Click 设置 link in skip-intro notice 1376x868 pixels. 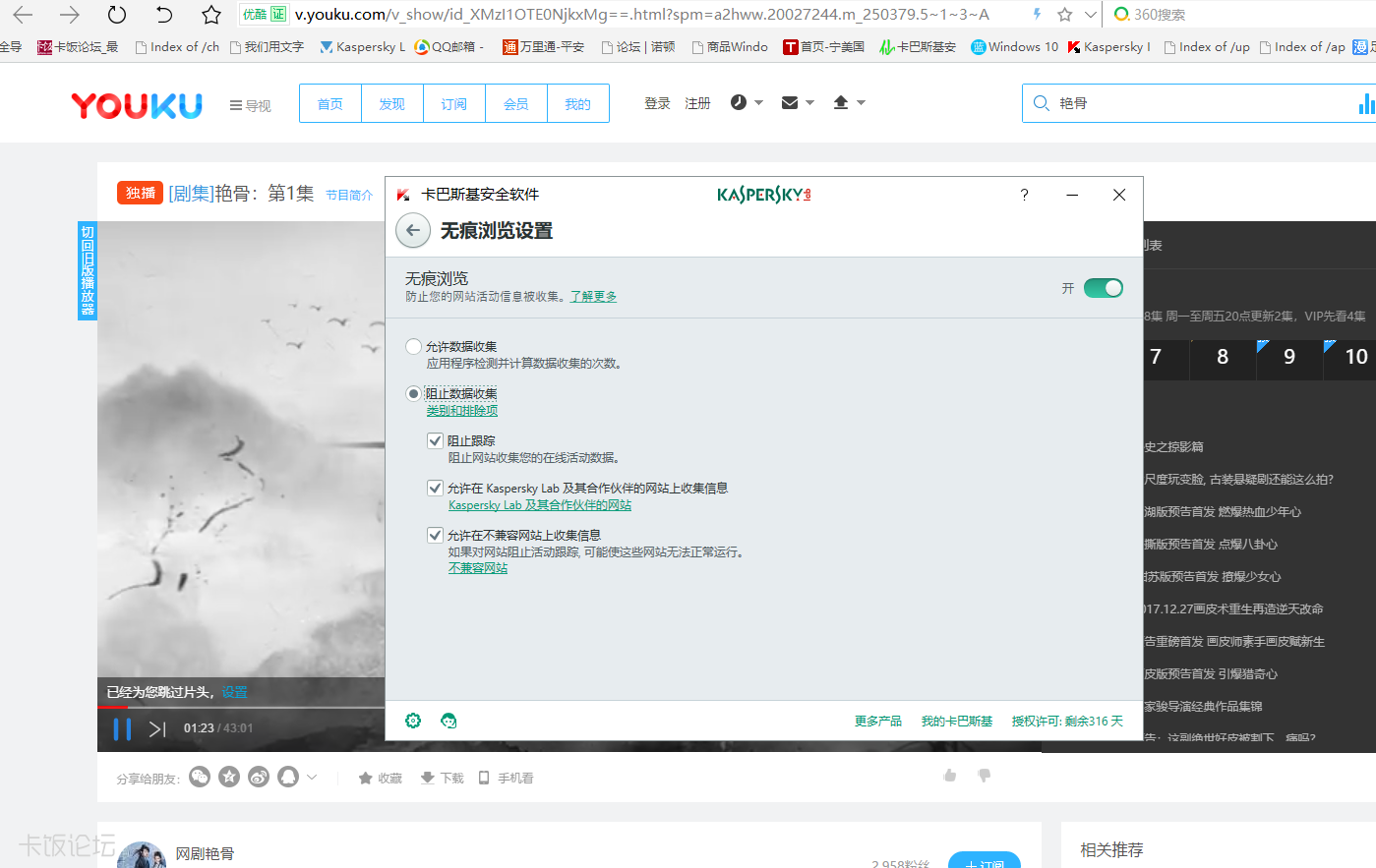(x=234, y=692)
